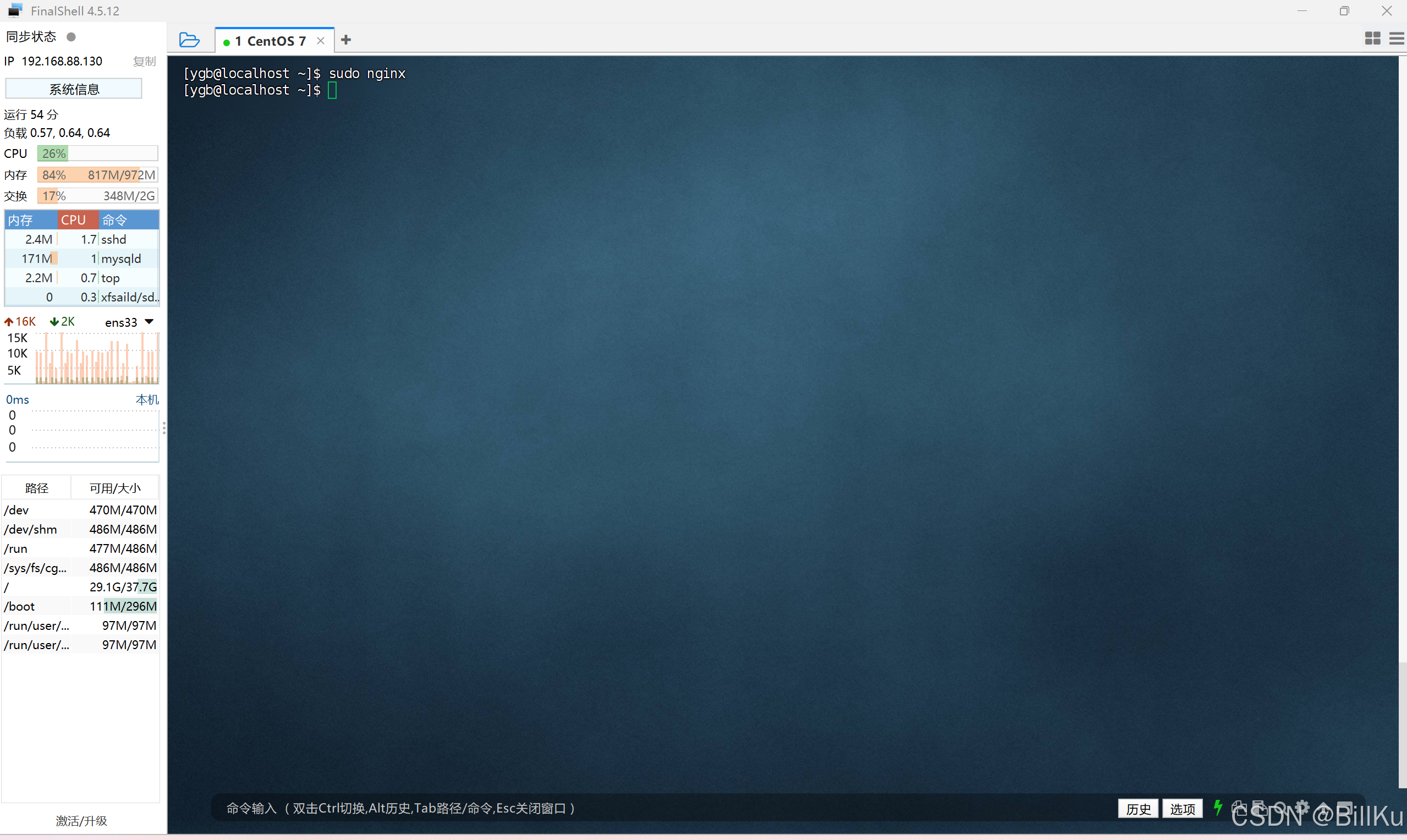Open the hamburger main menu icon
The width and height of the screenshot is (1407, 840).
point(1396,39)
